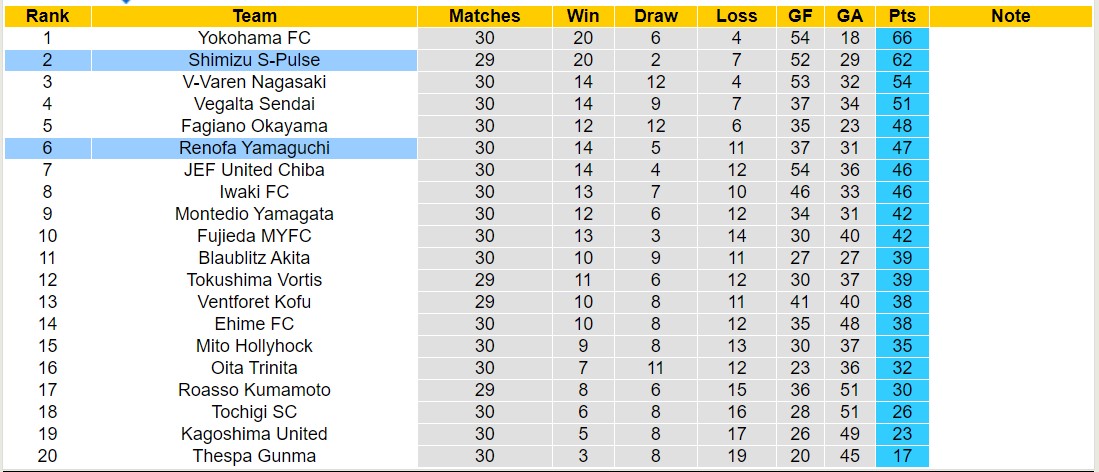Open JEF United Chiba entry
The height and width of the screenshot is (472, 1099).
point(254,170)
